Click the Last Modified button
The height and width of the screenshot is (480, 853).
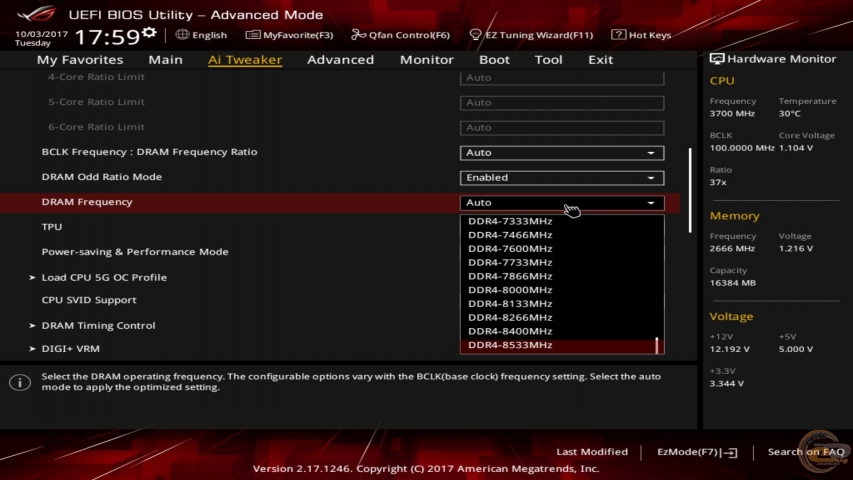click(592, 452)
